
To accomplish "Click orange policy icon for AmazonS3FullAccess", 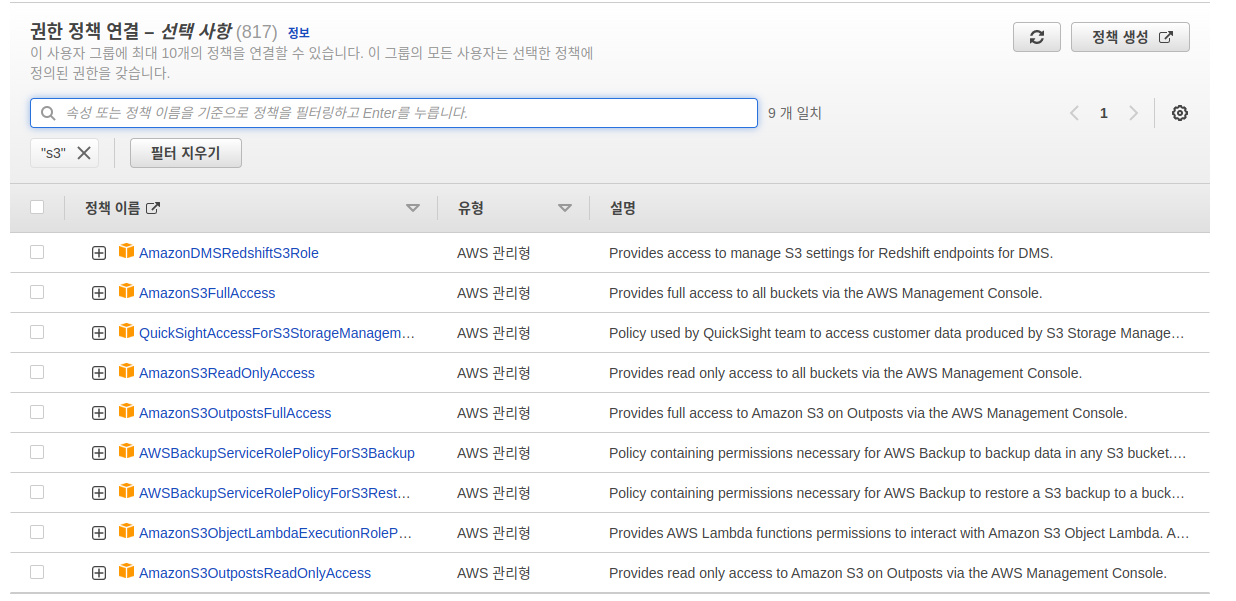I will tap(126, 291).
